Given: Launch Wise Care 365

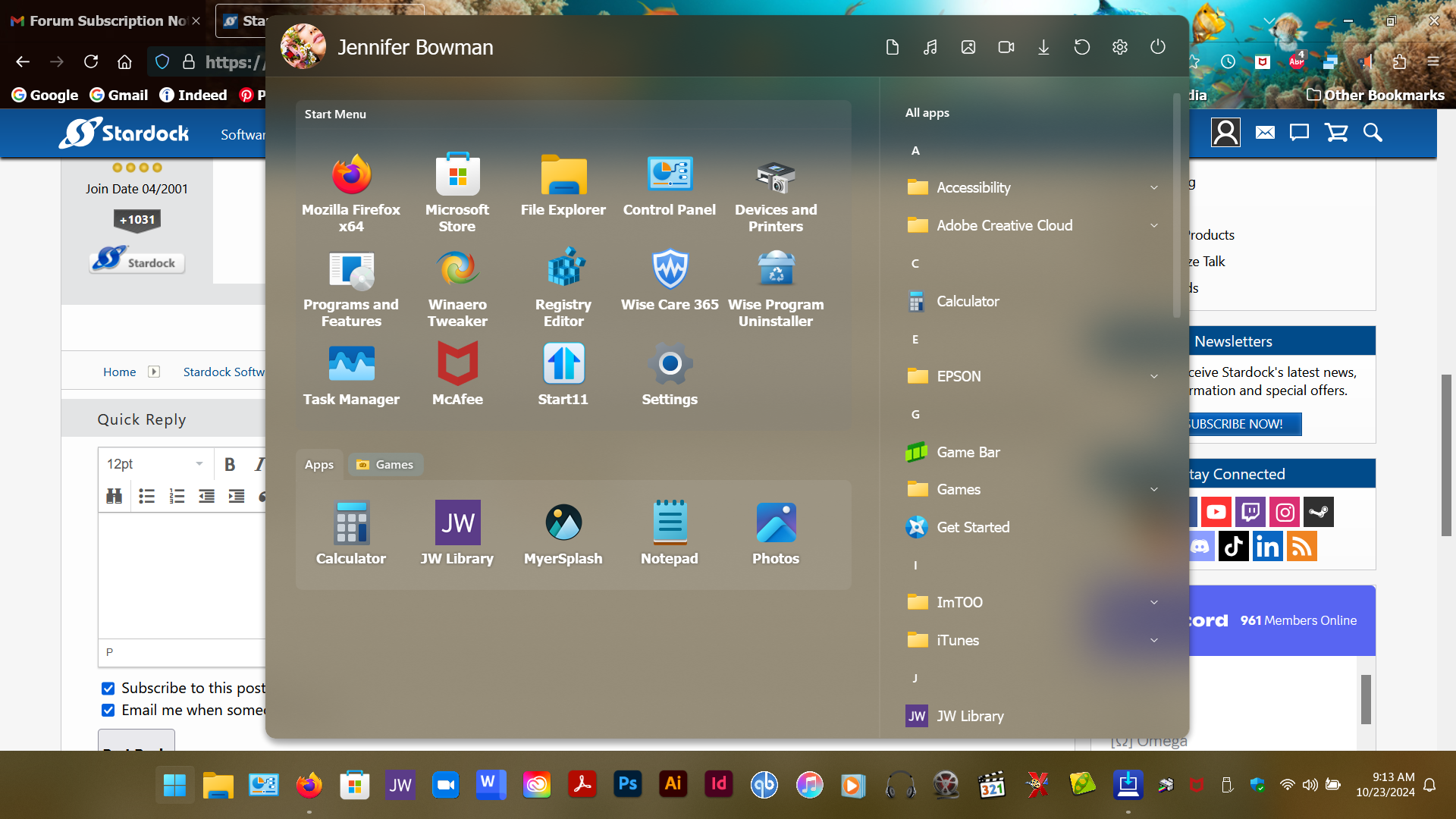Looking at the screenshot, I should pos(670,281).
